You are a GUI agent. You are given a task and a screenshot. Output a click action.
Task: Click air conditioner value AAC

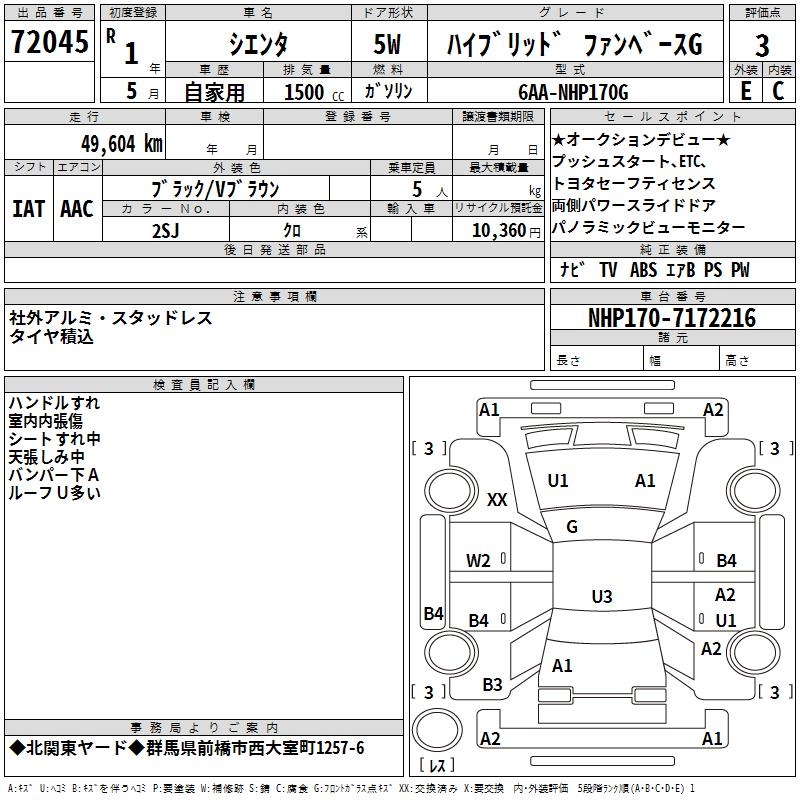[77, 209]
